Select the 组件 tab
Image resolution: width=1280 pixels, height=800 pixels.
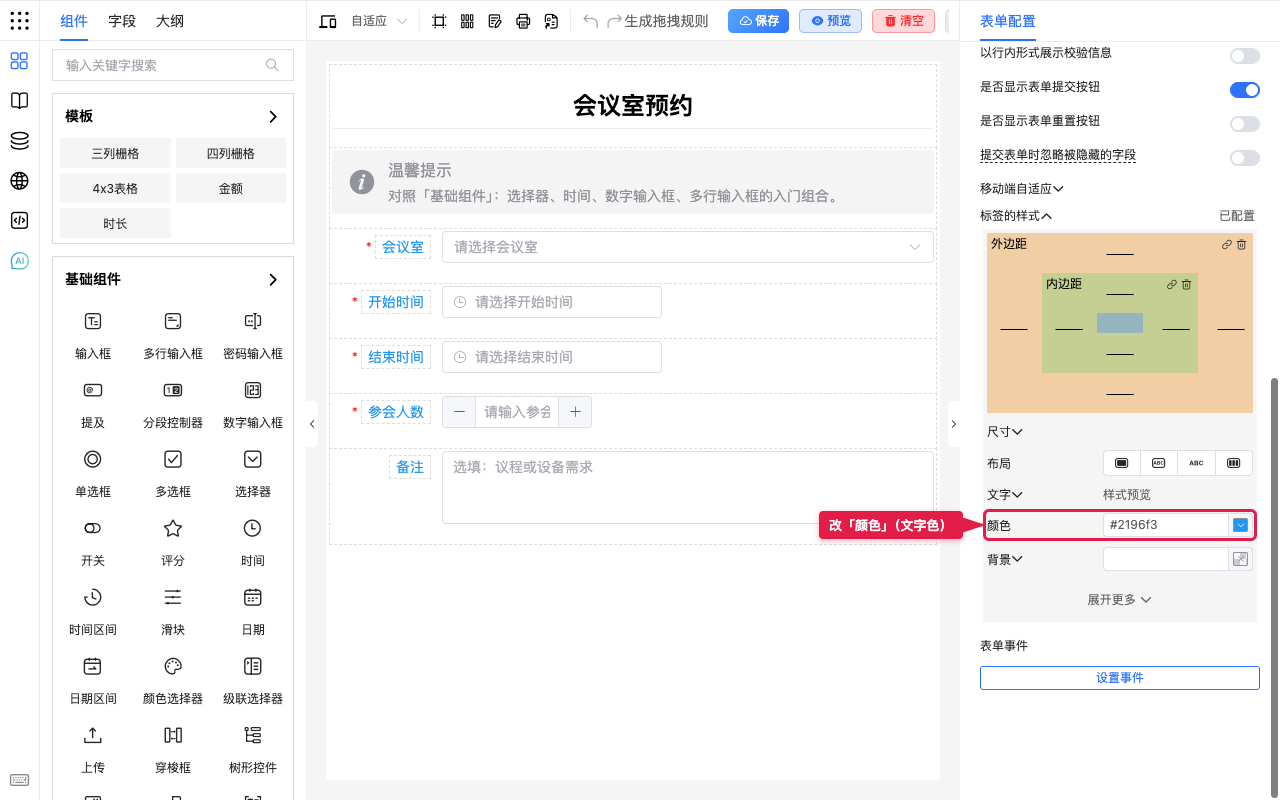coord(74,21)
